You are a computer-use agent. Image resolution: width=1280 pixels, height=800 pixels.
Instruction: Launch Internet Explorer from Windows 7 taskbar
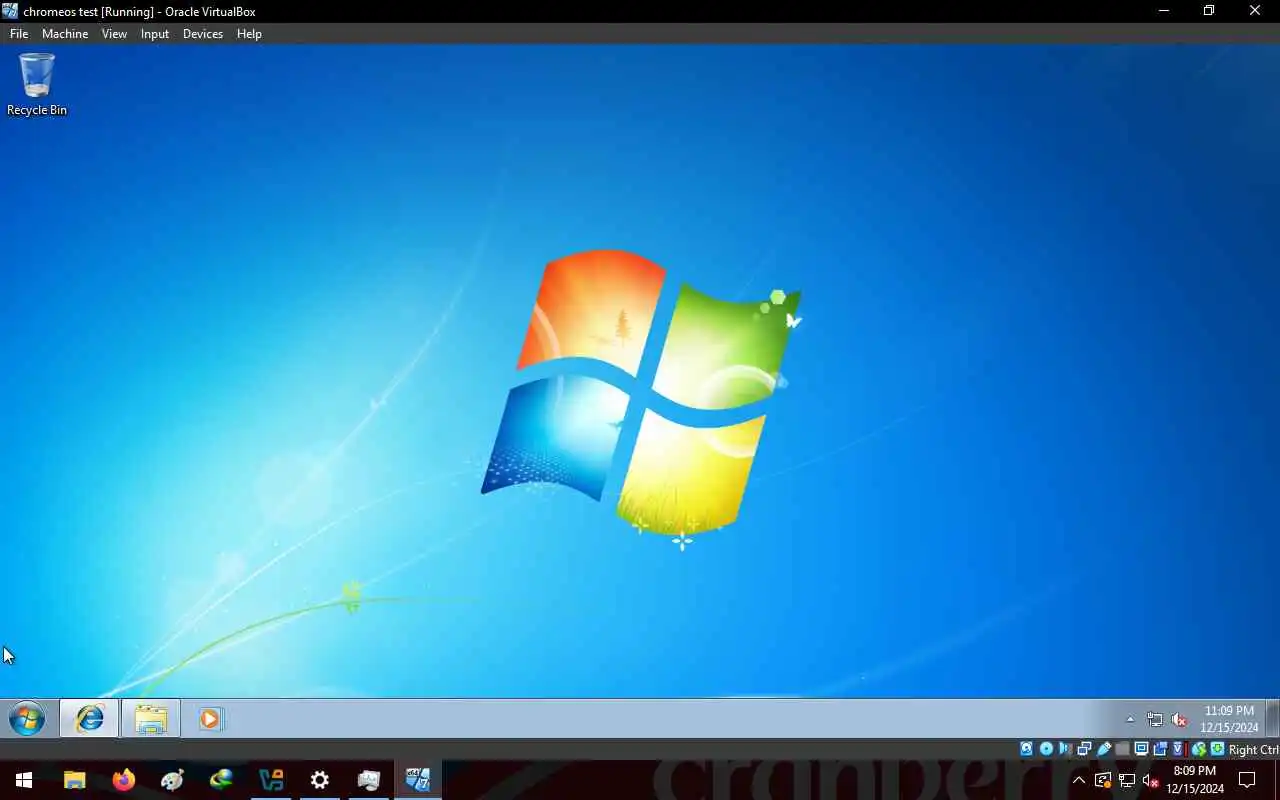[89, 718]
